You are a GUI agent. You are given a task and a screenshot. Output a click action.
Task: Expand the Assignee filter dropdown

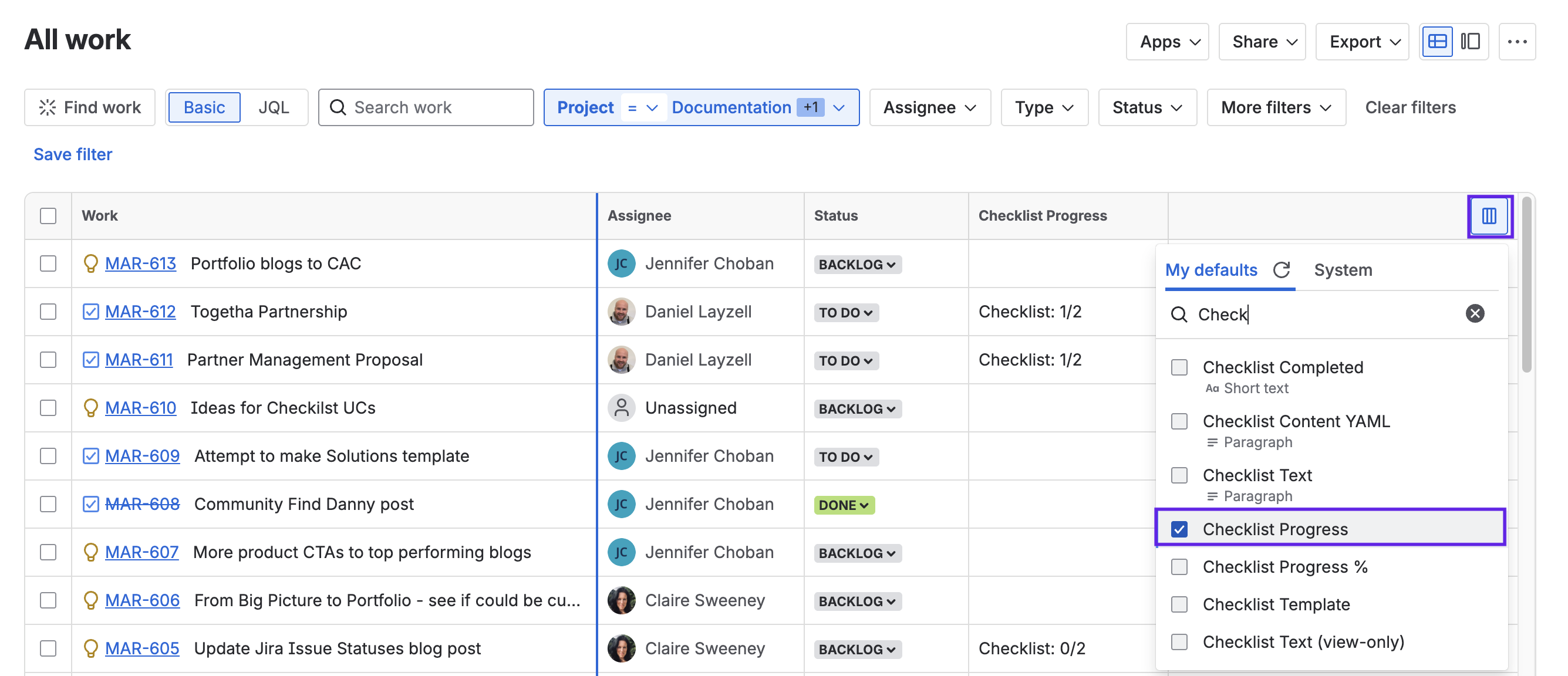coord(929,107)
